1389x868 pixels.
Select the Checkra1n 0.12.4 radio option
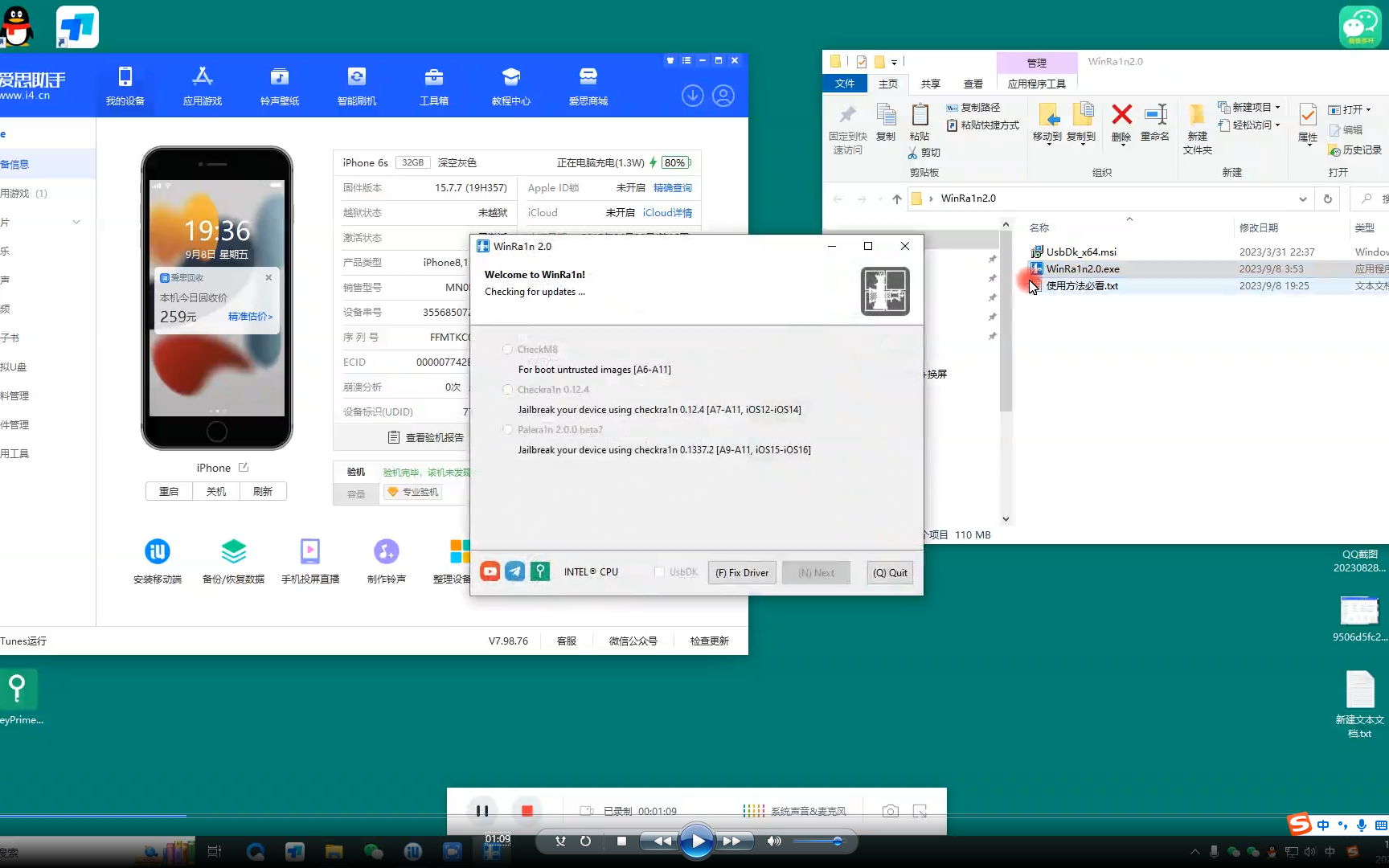click(x=507, y=389)
